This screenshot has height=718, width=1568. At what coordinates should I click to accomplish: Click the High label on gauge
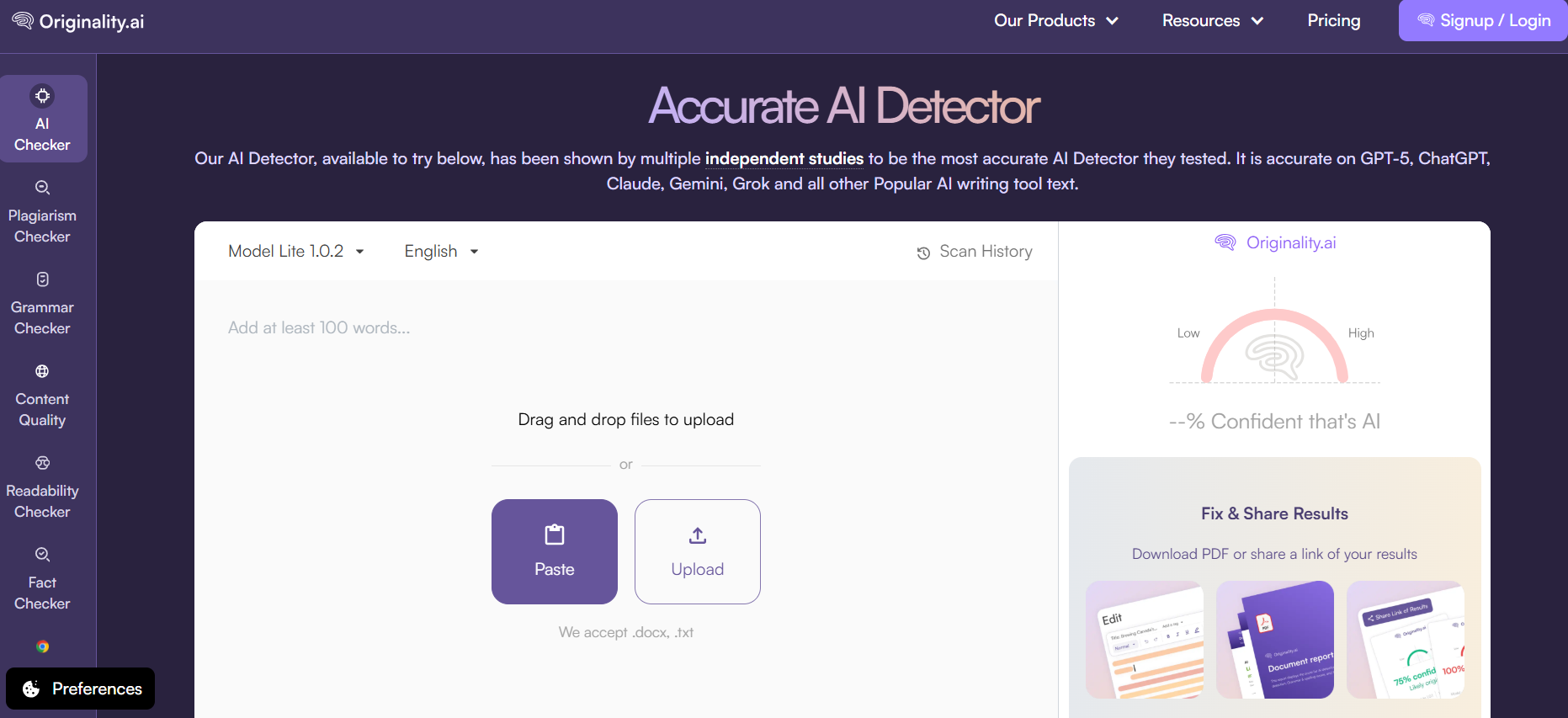pyautogui.click(x=1361, y=333)
